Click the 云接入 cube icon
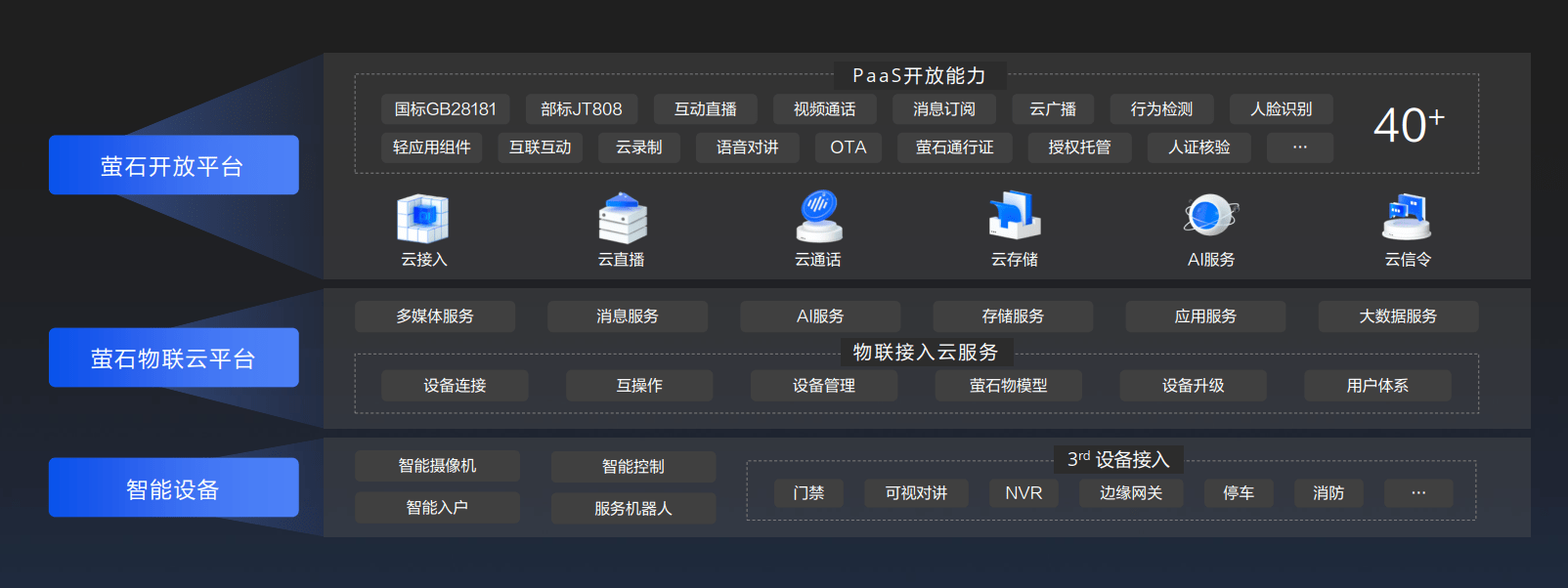 pyautogui.click(x=423, y=218)
